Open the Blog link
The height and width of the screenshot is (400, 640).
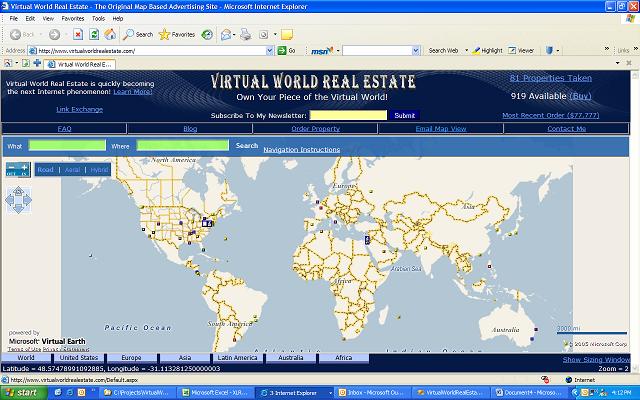[190, 129]
